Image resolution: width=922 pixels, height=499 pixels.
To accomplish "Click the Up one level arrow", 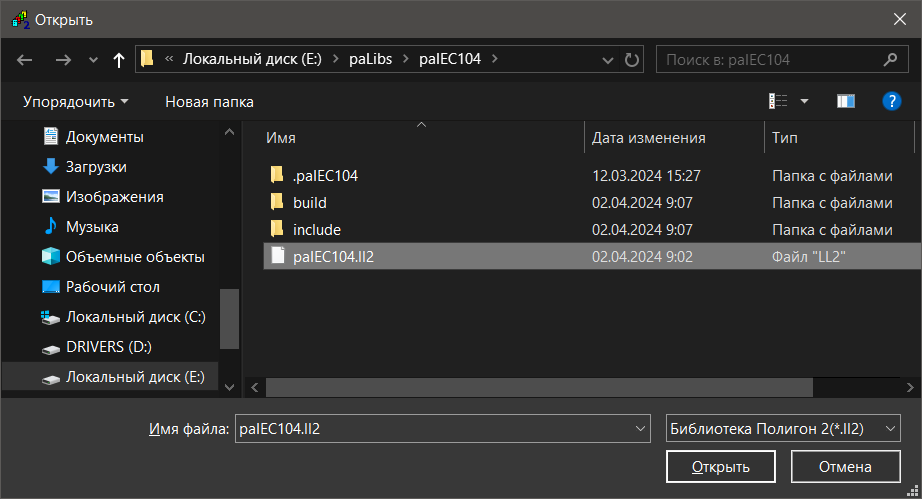I will [119, 60].
